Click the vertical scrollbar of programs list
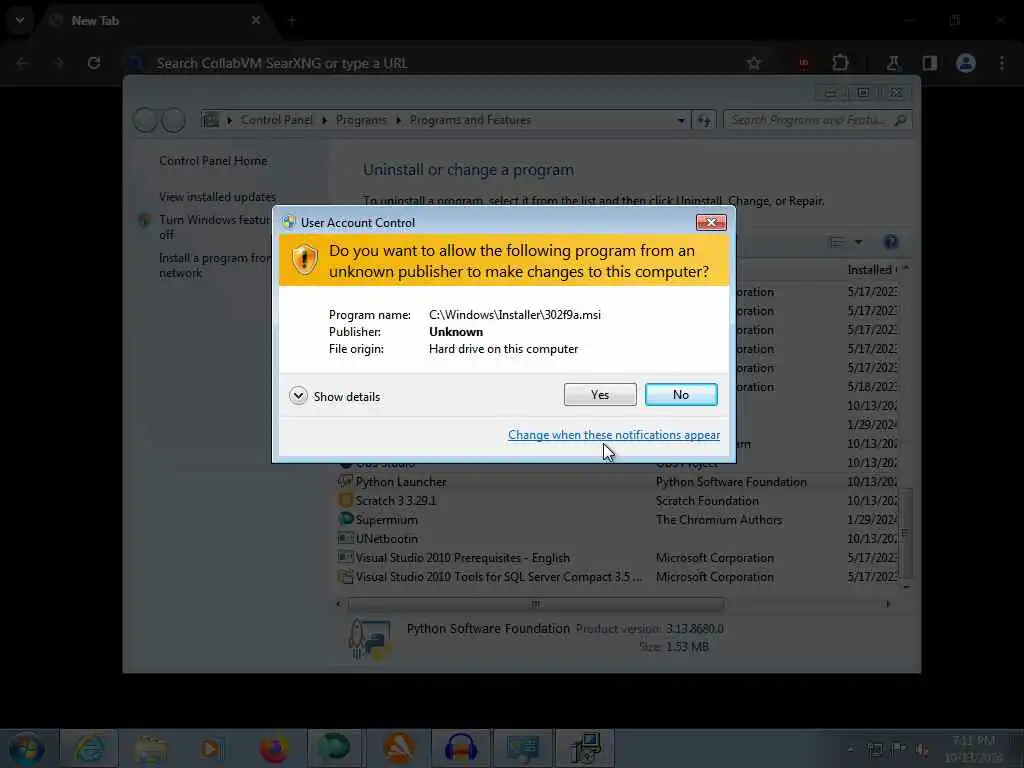Image resolution: width=1024 pixels, height=768 pixels. tap(905, 533)
